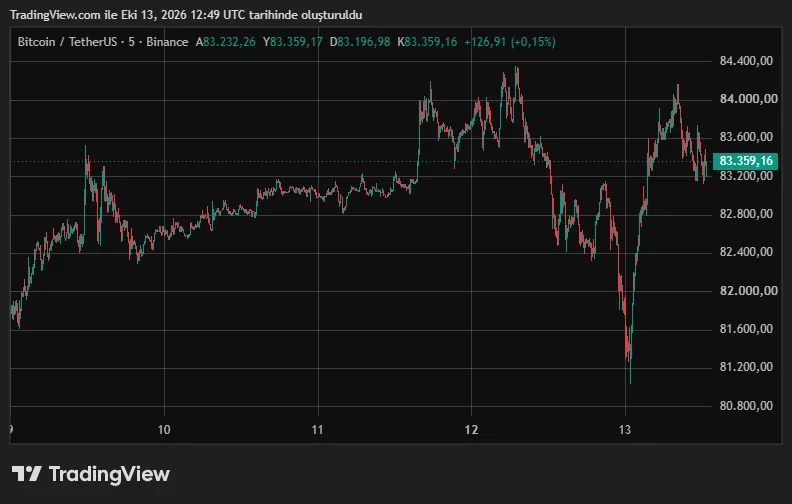Click the Bitcoin / TetherUS symbol title
The width and height of the screenshot is (792, 504).
(x=67, y=42)
